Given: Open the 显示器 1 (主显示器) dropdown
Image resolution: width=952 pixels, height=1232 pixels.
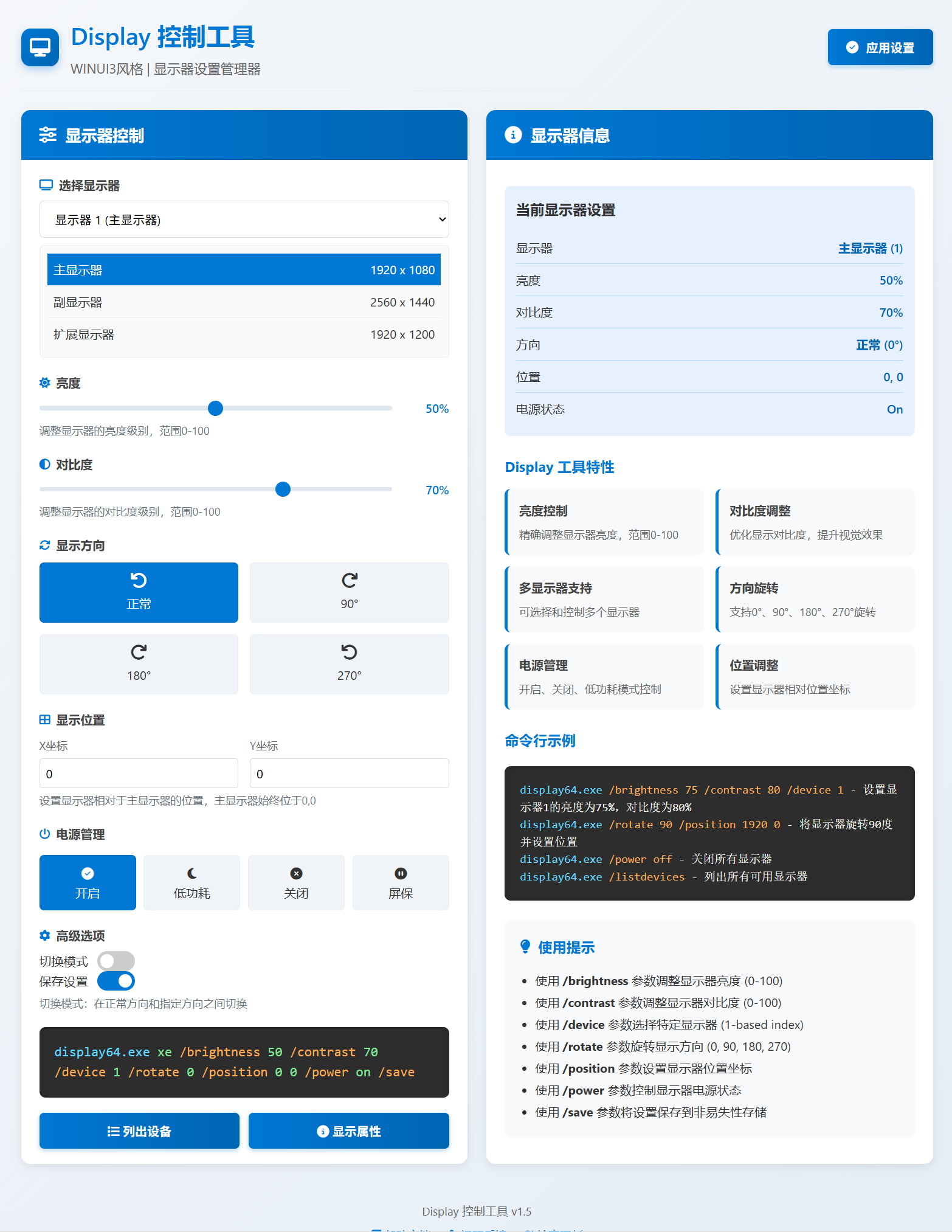Looking at the screenshot, I should [244, 219].
